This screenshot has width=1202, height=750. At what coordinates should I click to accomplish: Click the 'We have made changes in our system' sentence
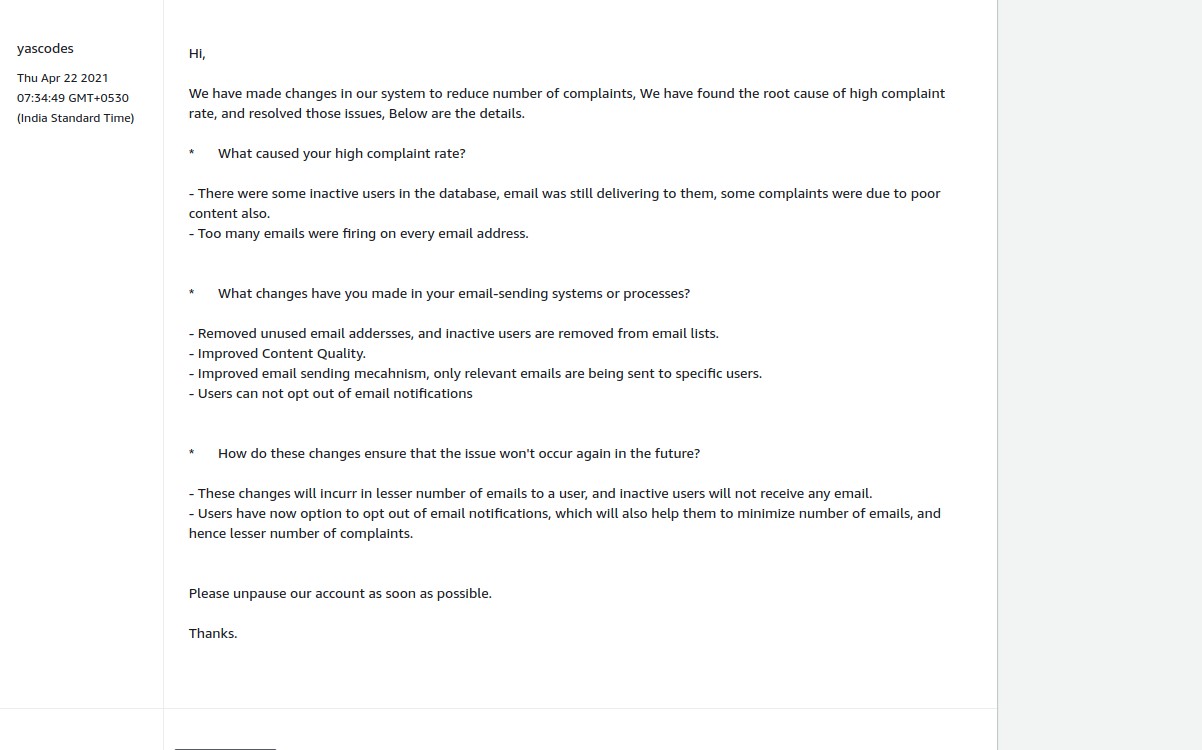[566, 94]
